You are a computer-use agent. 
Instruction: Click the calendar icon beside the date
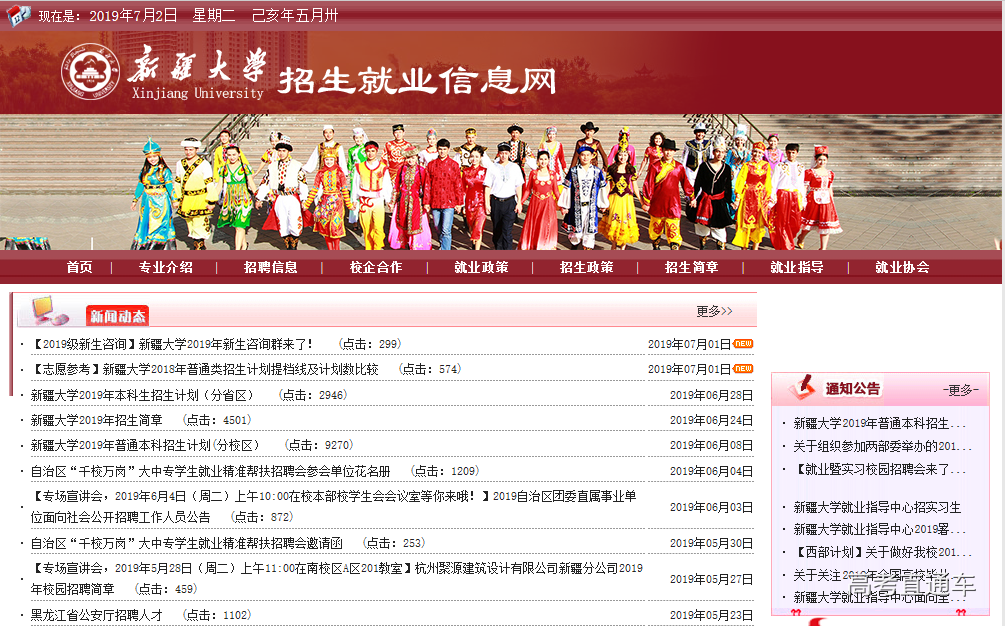pos(18,15)
